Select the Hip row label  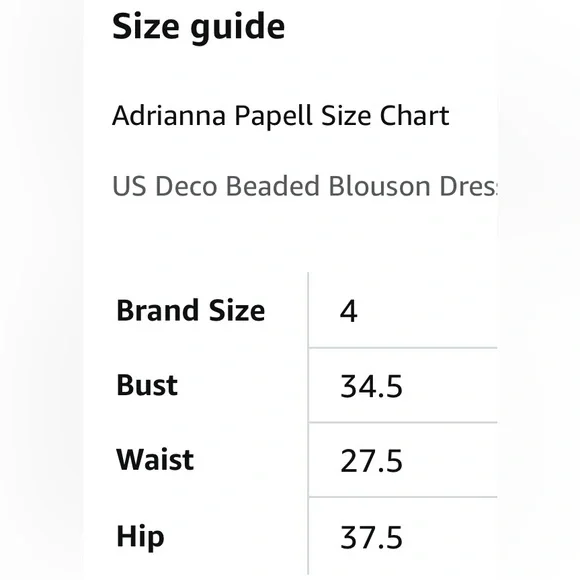(140, 537)
